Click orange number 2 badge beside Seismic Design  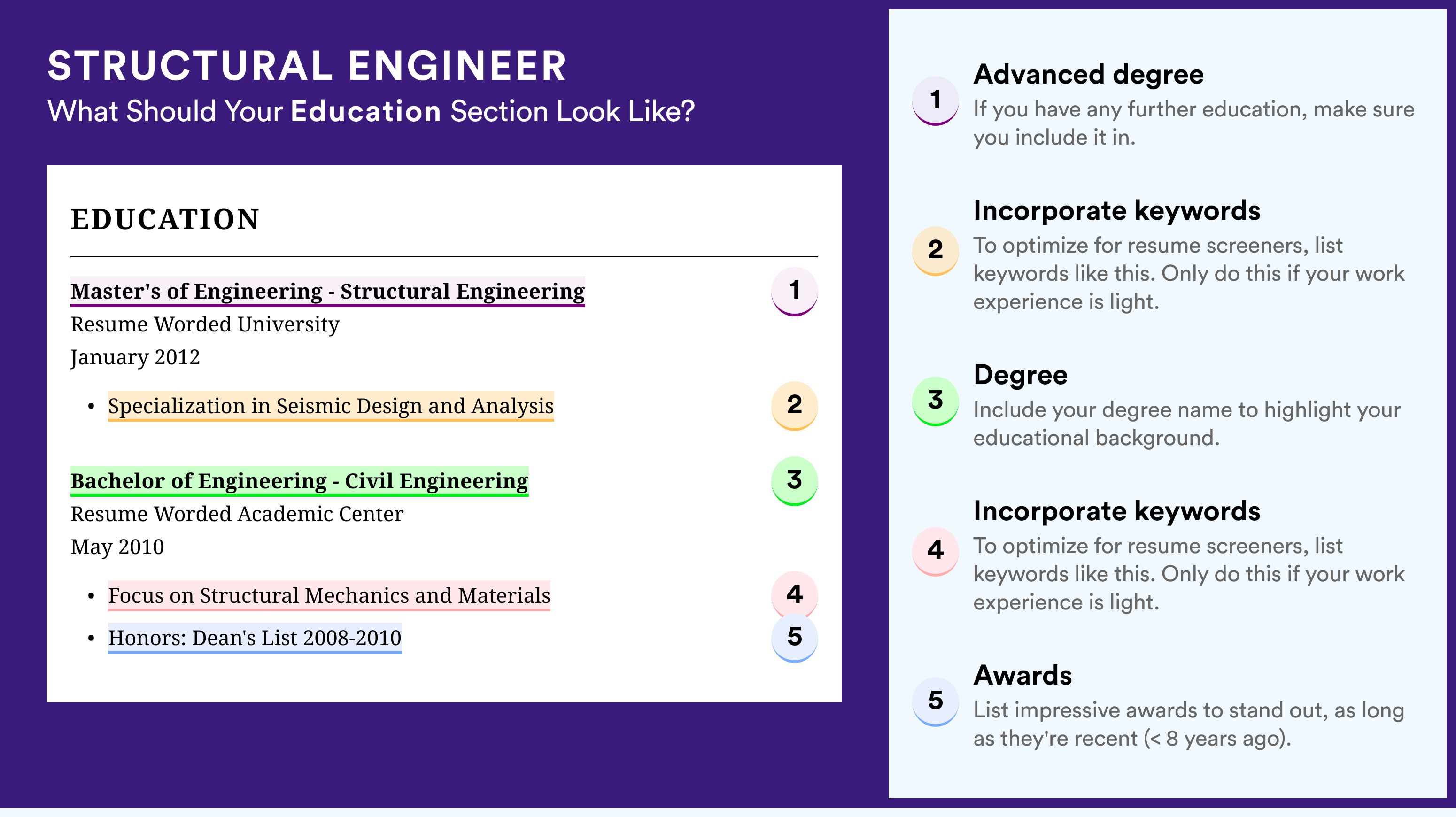tap(794, 406)
